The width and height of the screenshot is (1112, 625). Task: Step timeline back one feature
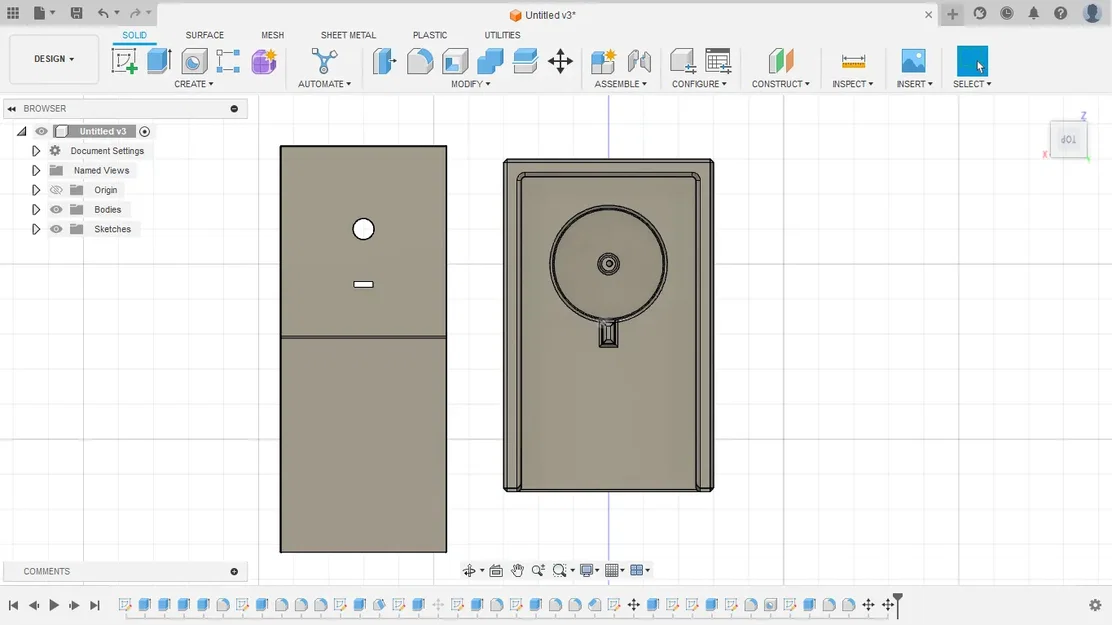[33, 605]
